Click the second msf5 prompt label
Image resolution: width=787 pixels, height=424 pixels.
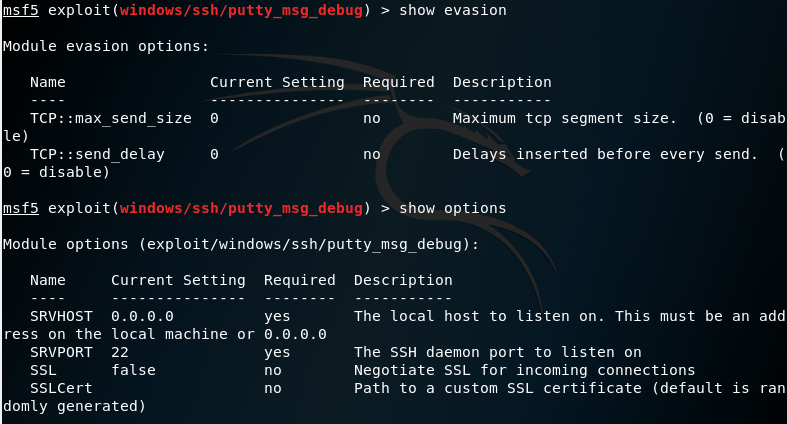21,208
